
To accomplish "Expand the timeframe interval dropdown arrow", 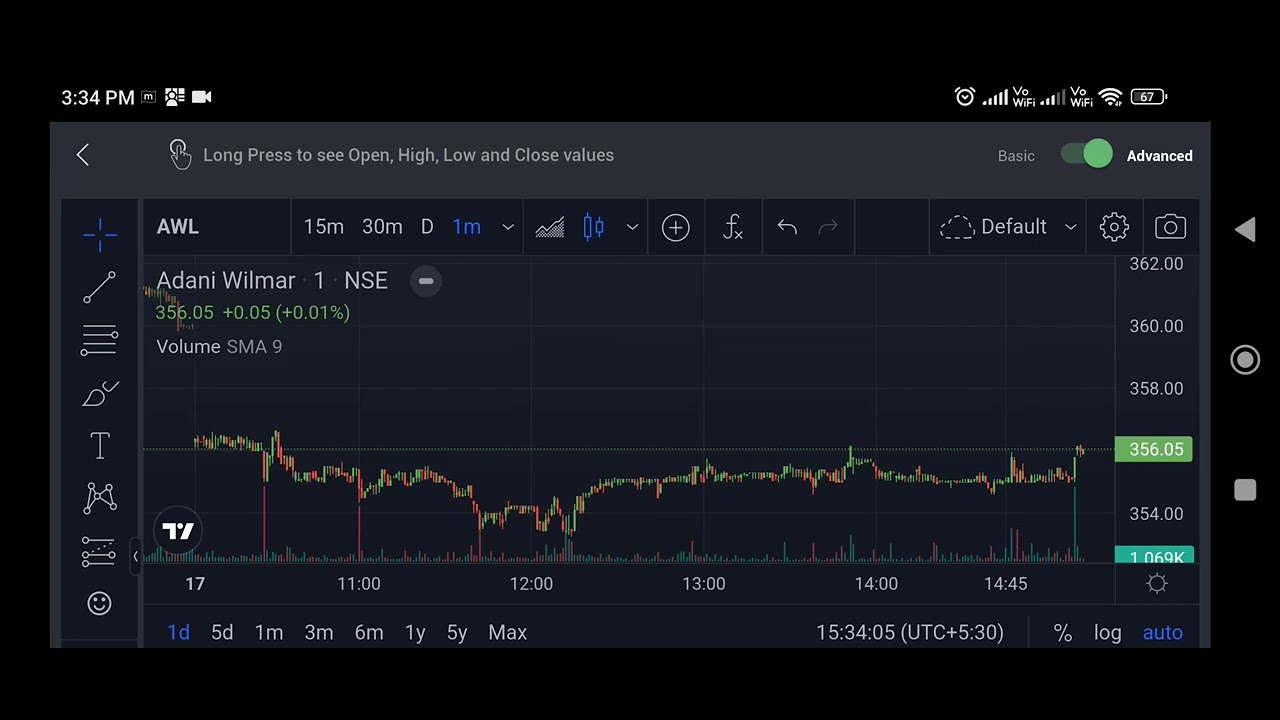I will pyautogui.click(x=508, y=227).
